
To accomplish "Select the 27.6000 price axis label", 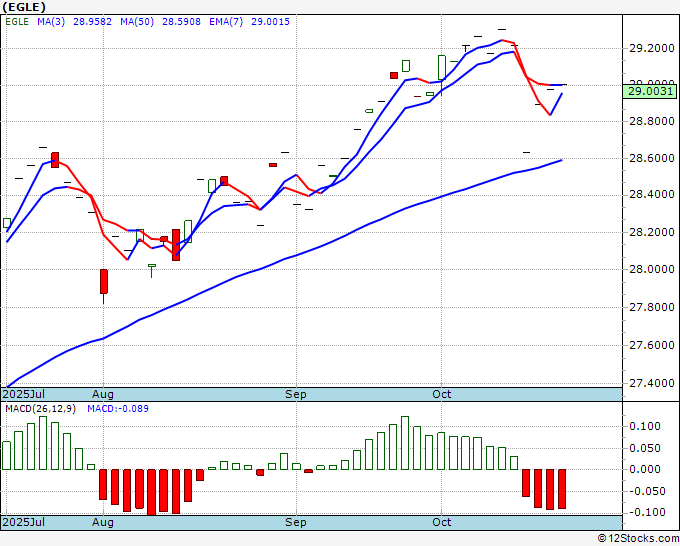I will click(x=652, y=345).
